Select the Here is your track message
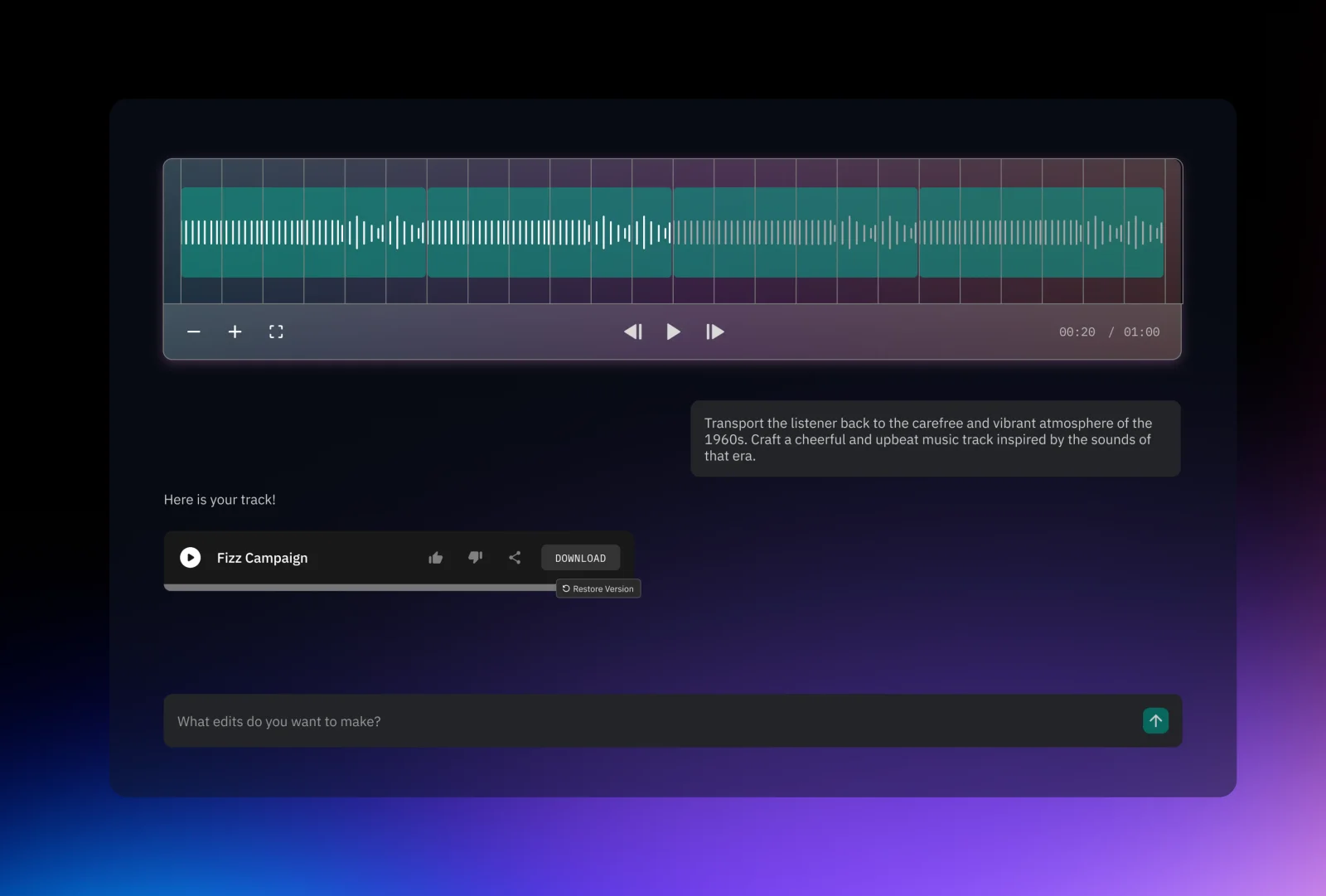The image size is (1326, 896). click(x=220, y=499)
